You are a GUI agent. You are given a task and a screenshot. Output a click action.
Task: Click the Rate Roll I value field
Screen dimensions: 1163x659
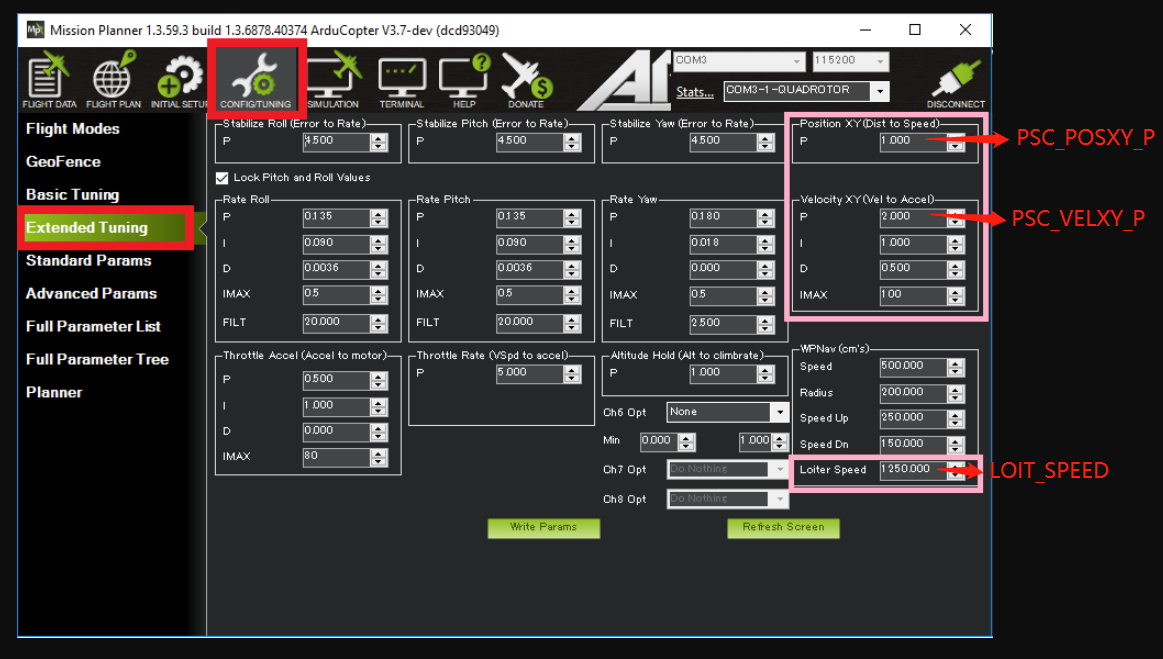(x=336, y=244)
